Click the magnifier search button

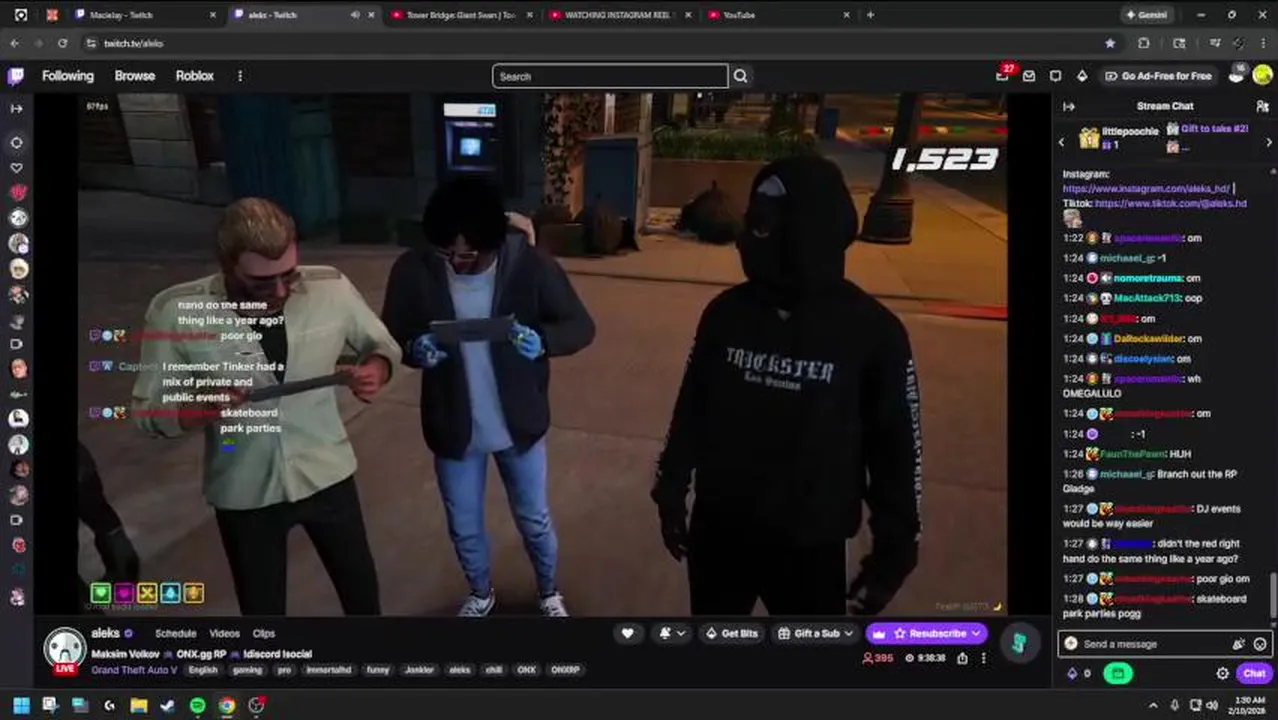coord(740,76)
